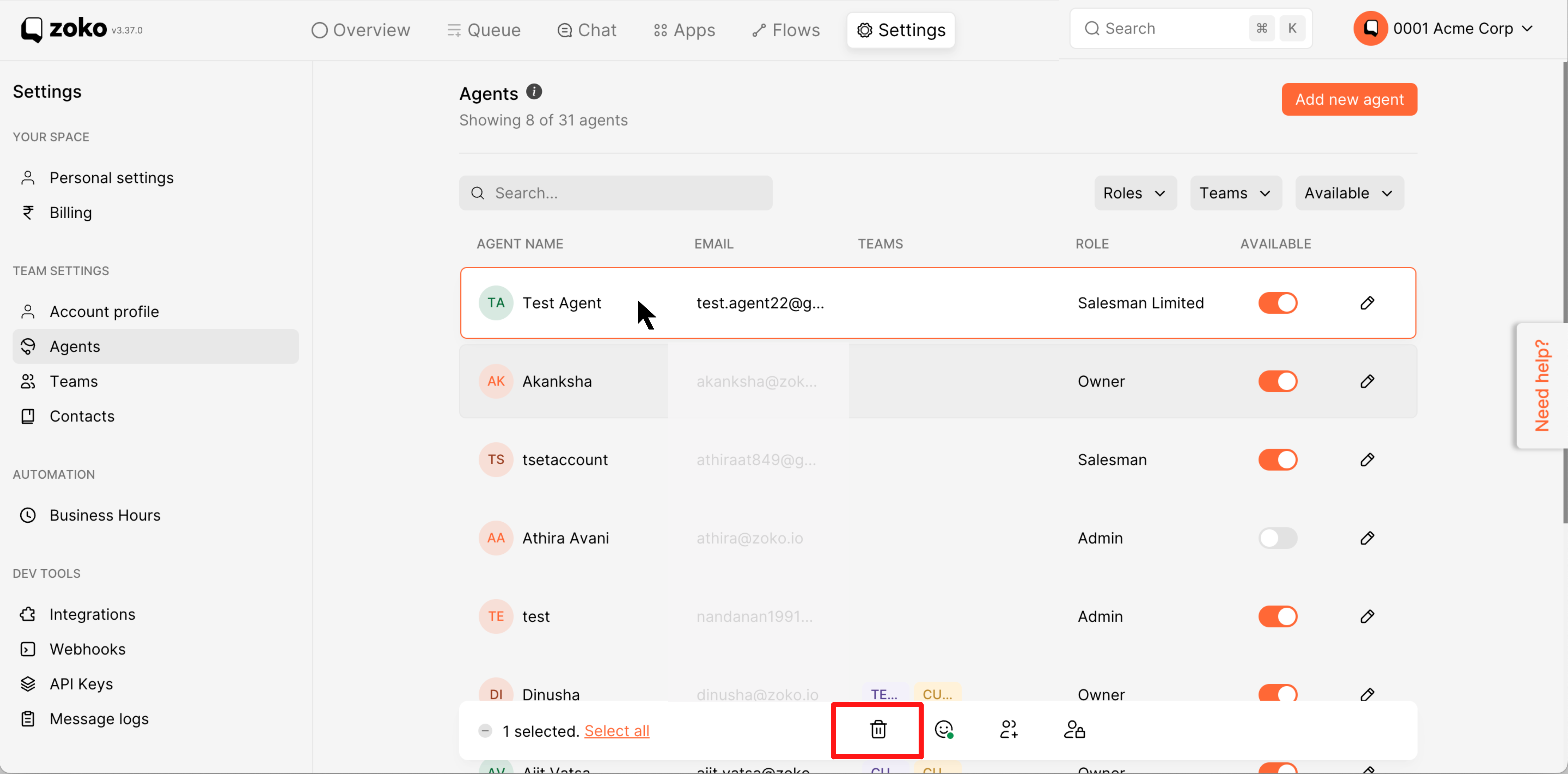Open Personal settings in sidebar

point(155,178)
